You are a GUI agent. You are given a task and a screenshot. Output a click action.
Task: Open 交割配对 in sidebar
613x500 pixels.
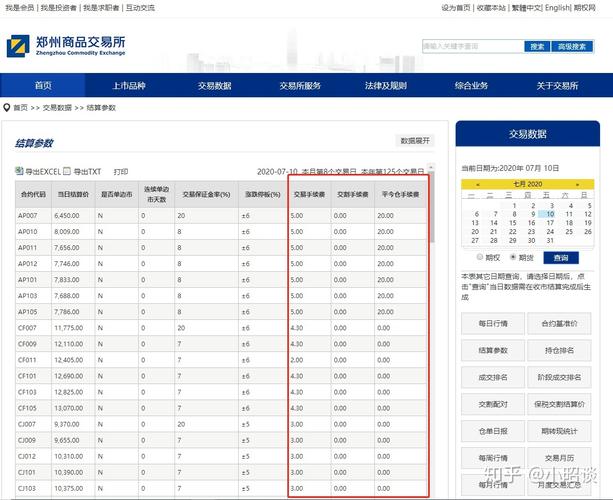pos(493,404)
